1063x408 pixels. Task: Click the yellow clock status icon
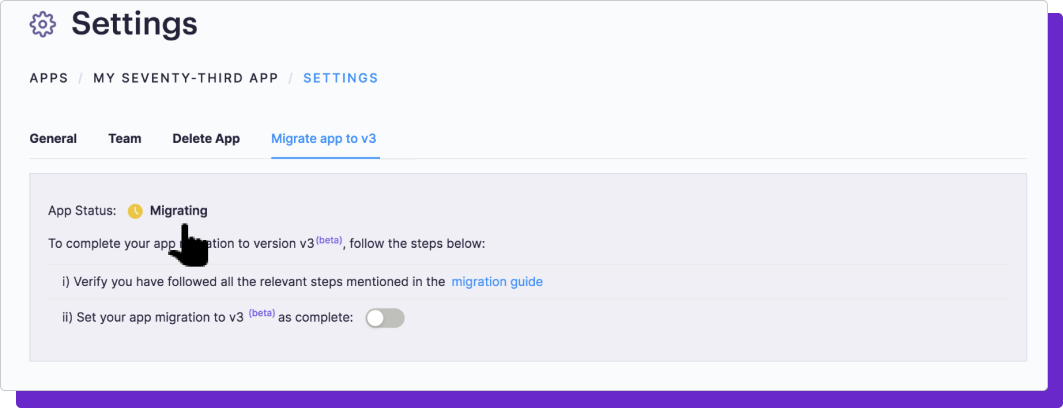pos(135,211)
